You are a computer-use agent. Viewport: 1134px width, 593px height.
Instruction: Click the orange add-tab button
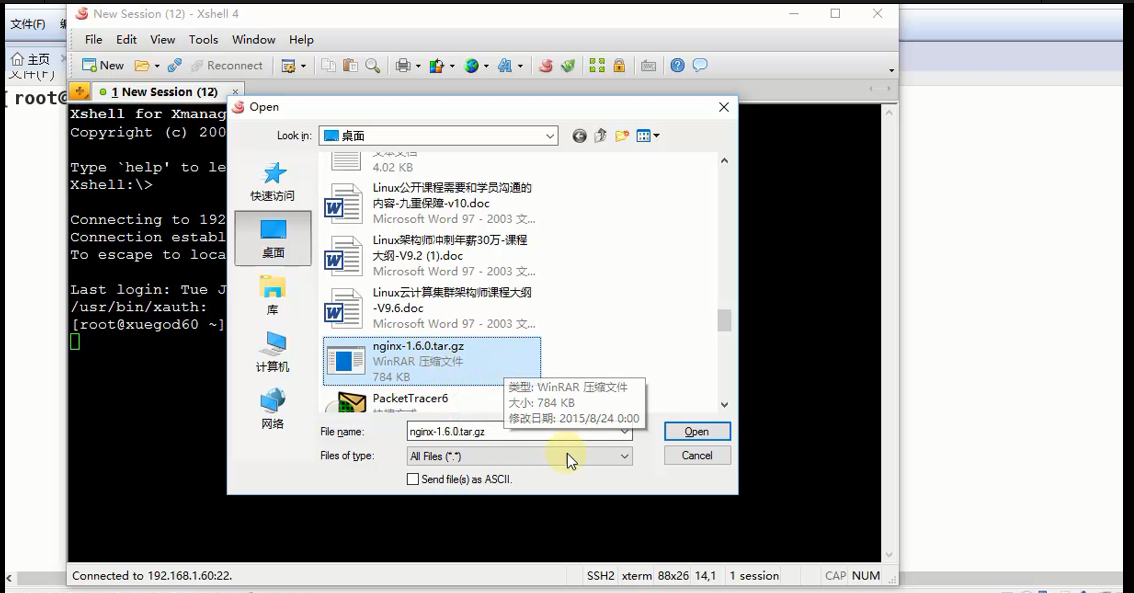pyautogui.click(x=80, y=91)
